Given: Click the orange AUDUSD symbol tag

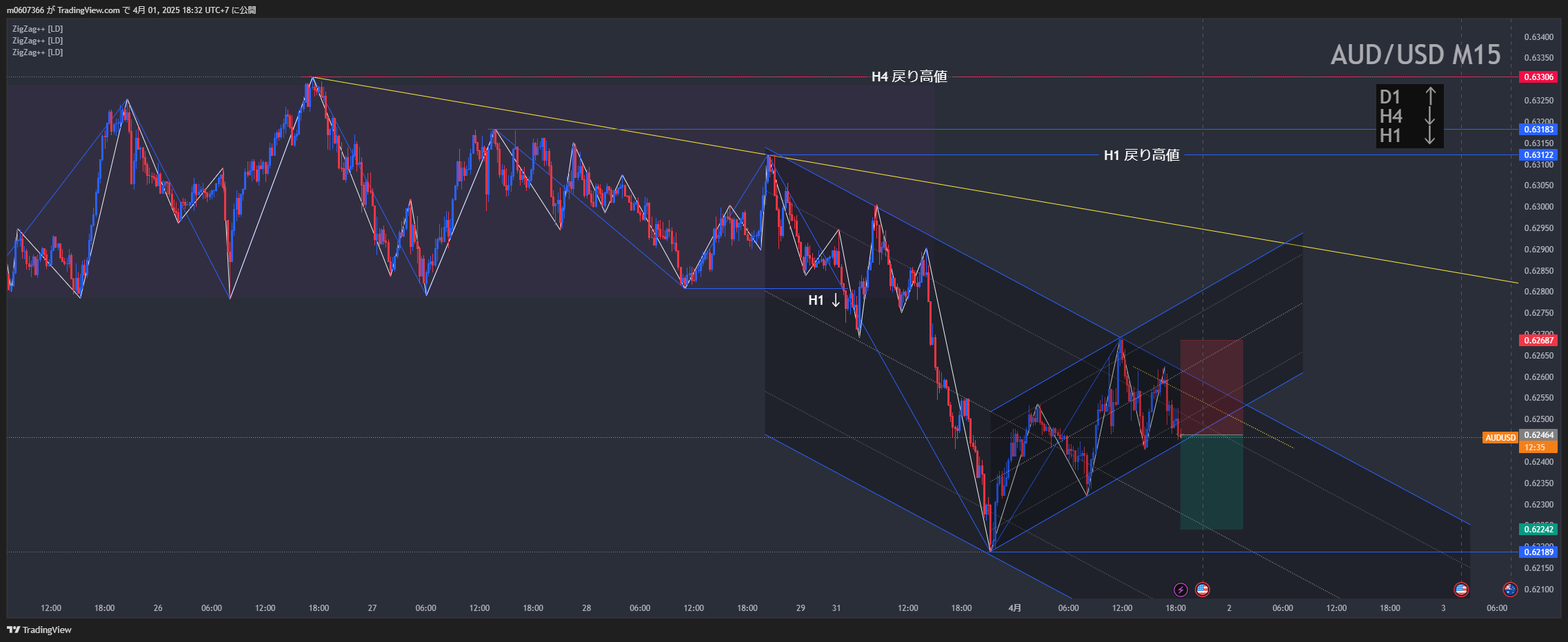Looking at the screenshot, I should pos(1500,438).
